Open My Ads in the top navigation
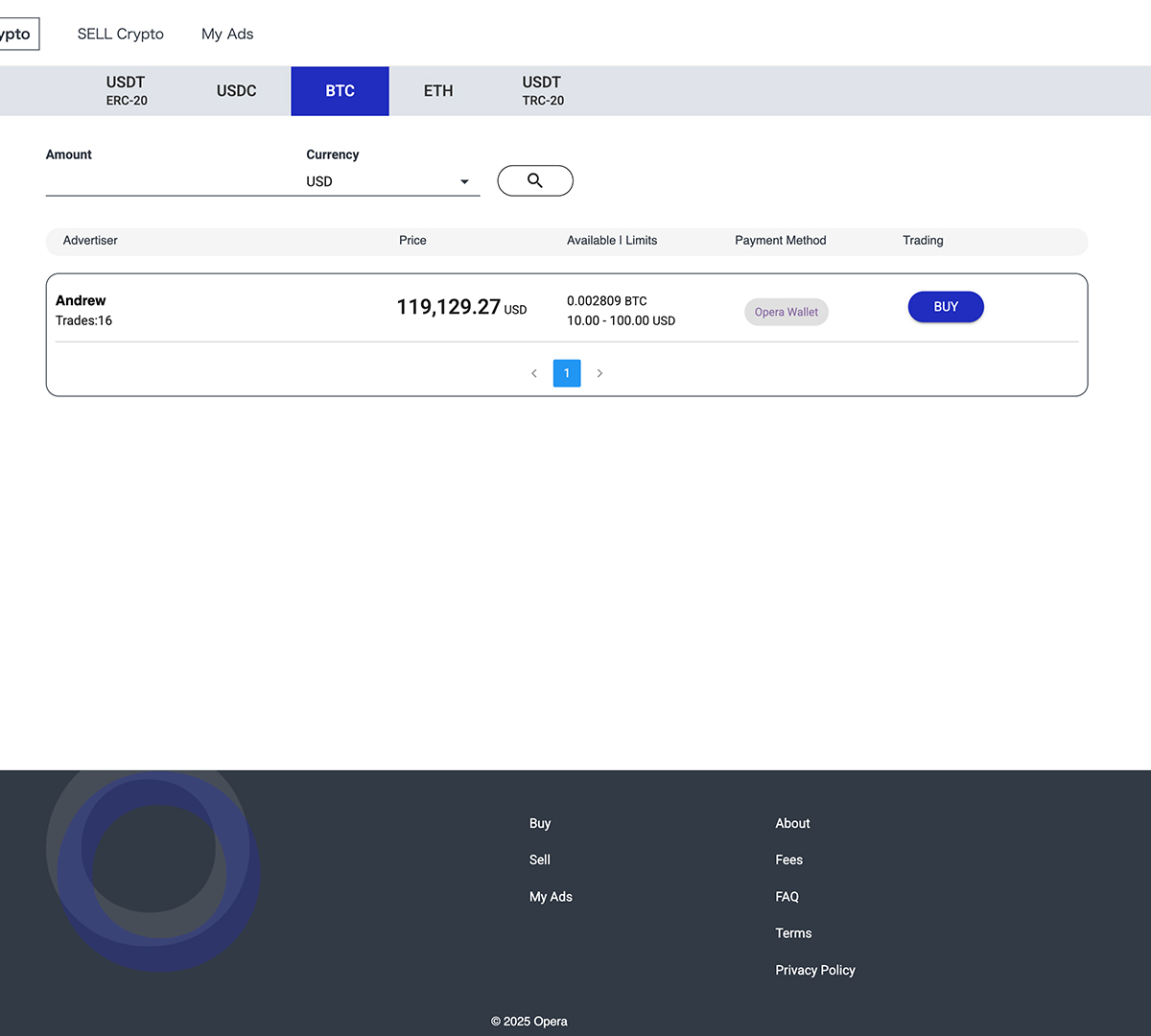The width and height of the screenshot is (1151, 1036). point(227,34)
